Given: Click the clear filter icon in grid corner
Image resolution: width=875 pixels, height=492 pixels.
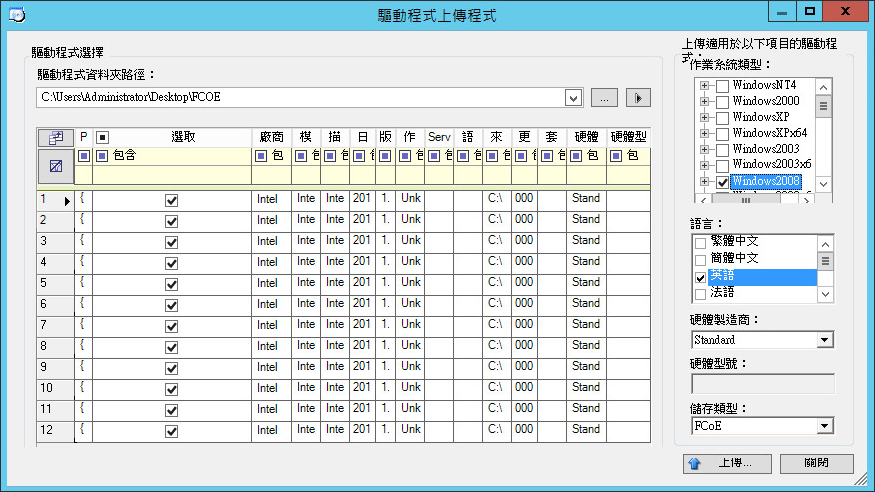Looking at the screenshot, I should (56, 166).
